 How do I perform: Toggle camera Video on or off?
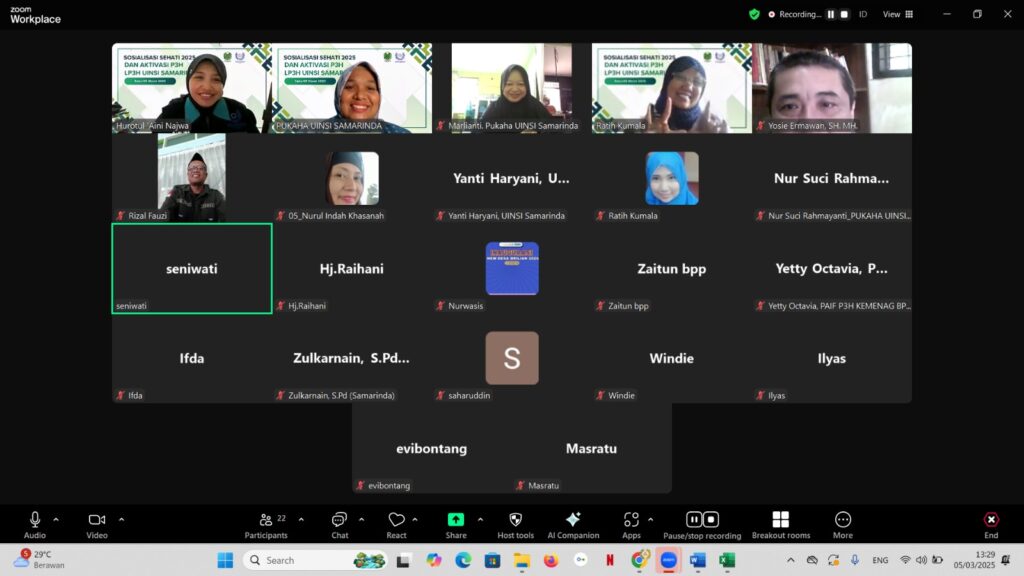(97, 520)
